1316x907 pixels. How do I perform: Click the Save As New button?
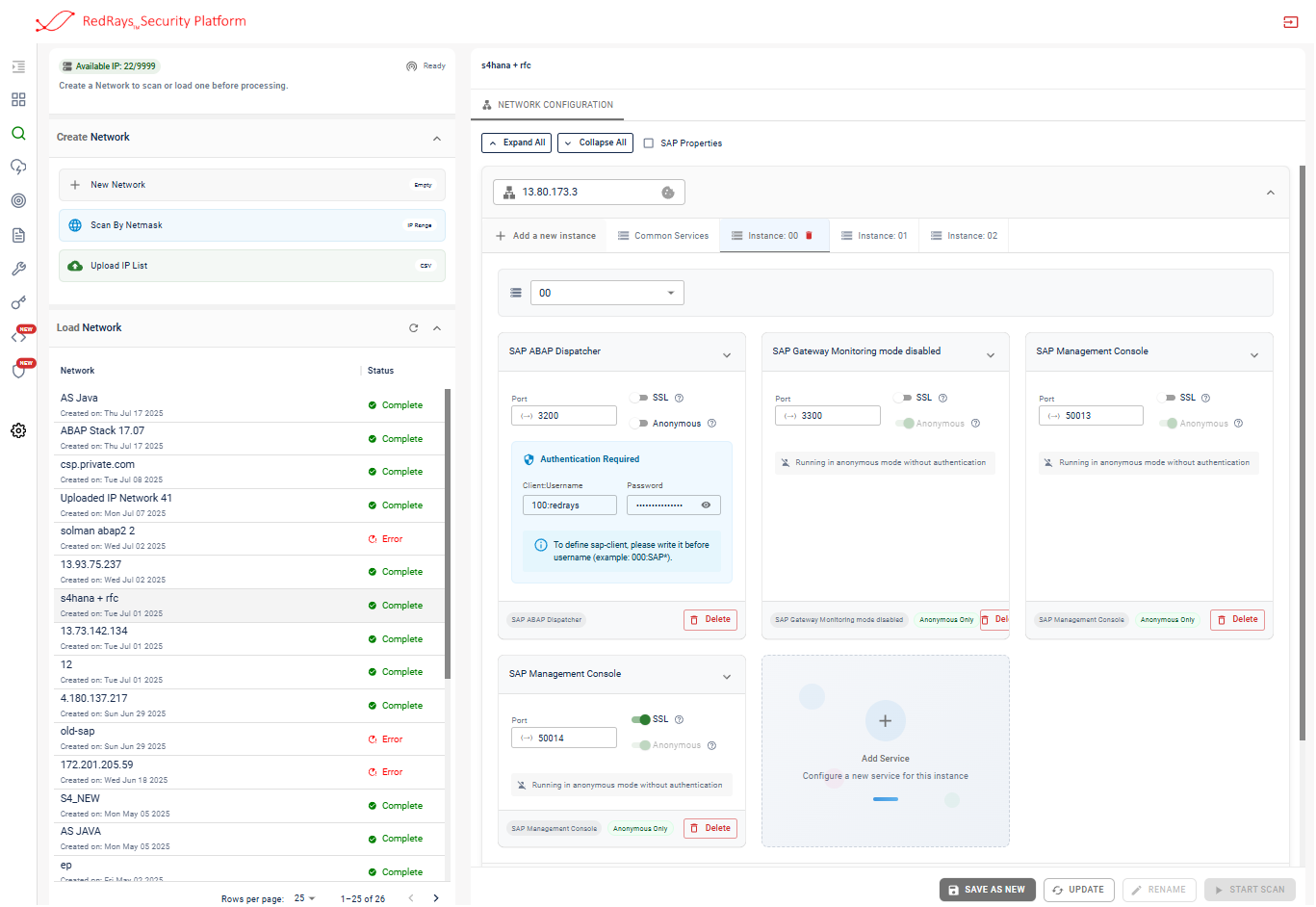click(x=987, y=890)
